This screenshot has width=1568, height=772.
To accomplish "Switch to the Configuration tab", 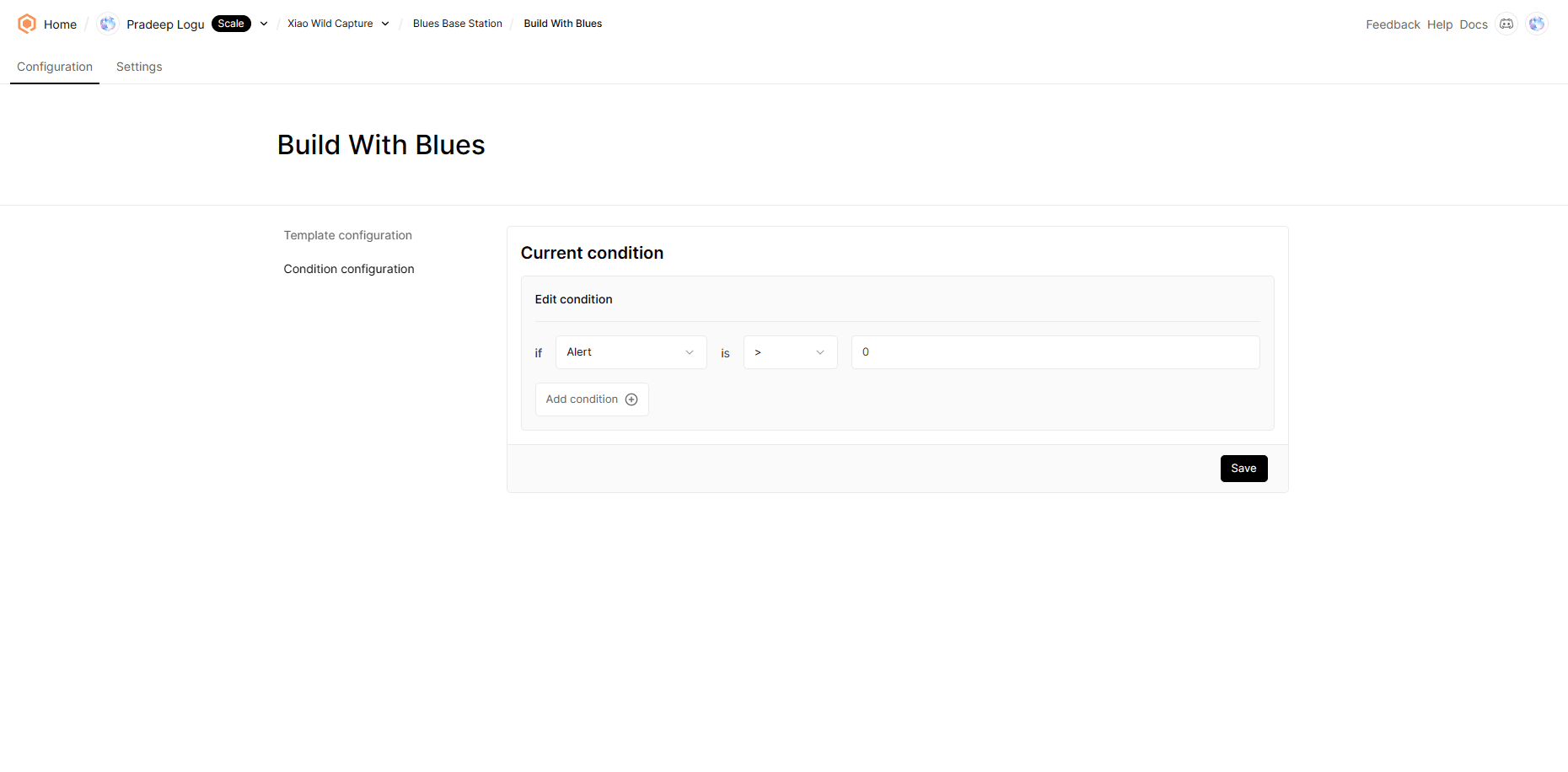I will 55,67.
